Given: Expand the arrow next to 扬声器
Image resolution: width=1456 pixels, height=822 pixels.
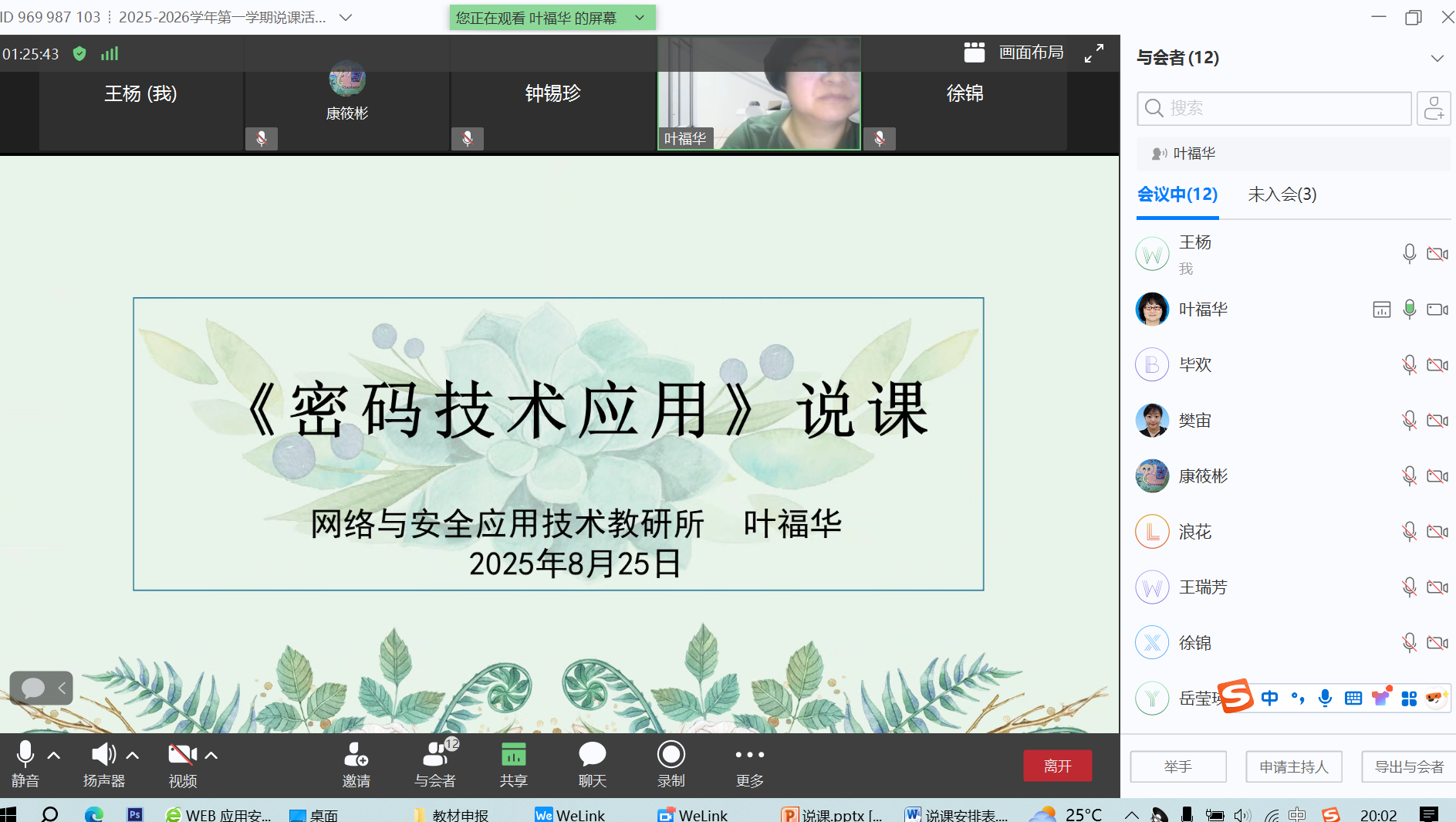Looking at the screenshot, I should click(133, 756).
